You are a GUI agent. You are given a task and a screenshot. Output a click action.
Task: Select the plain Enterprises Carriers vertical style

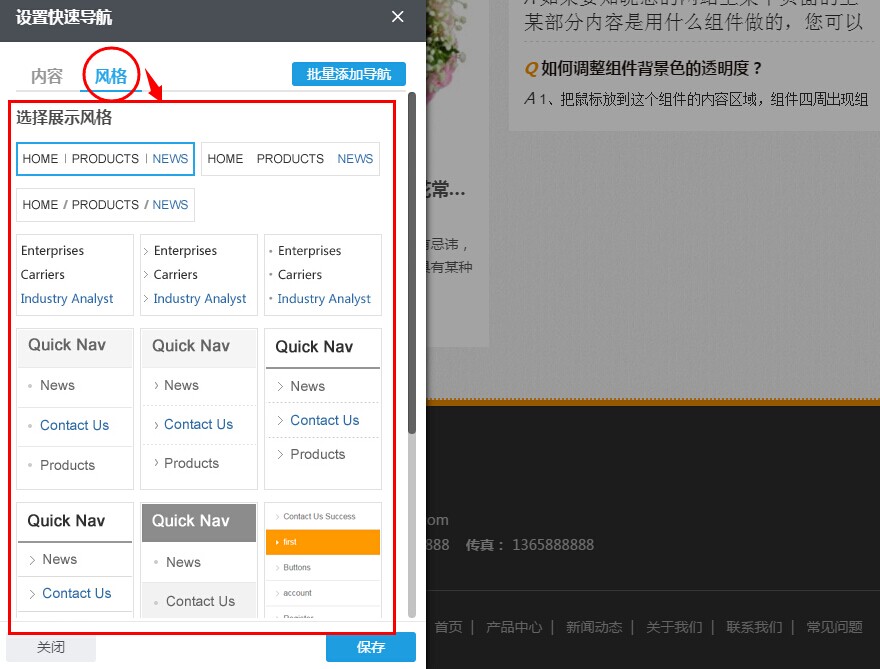[74, 274]
